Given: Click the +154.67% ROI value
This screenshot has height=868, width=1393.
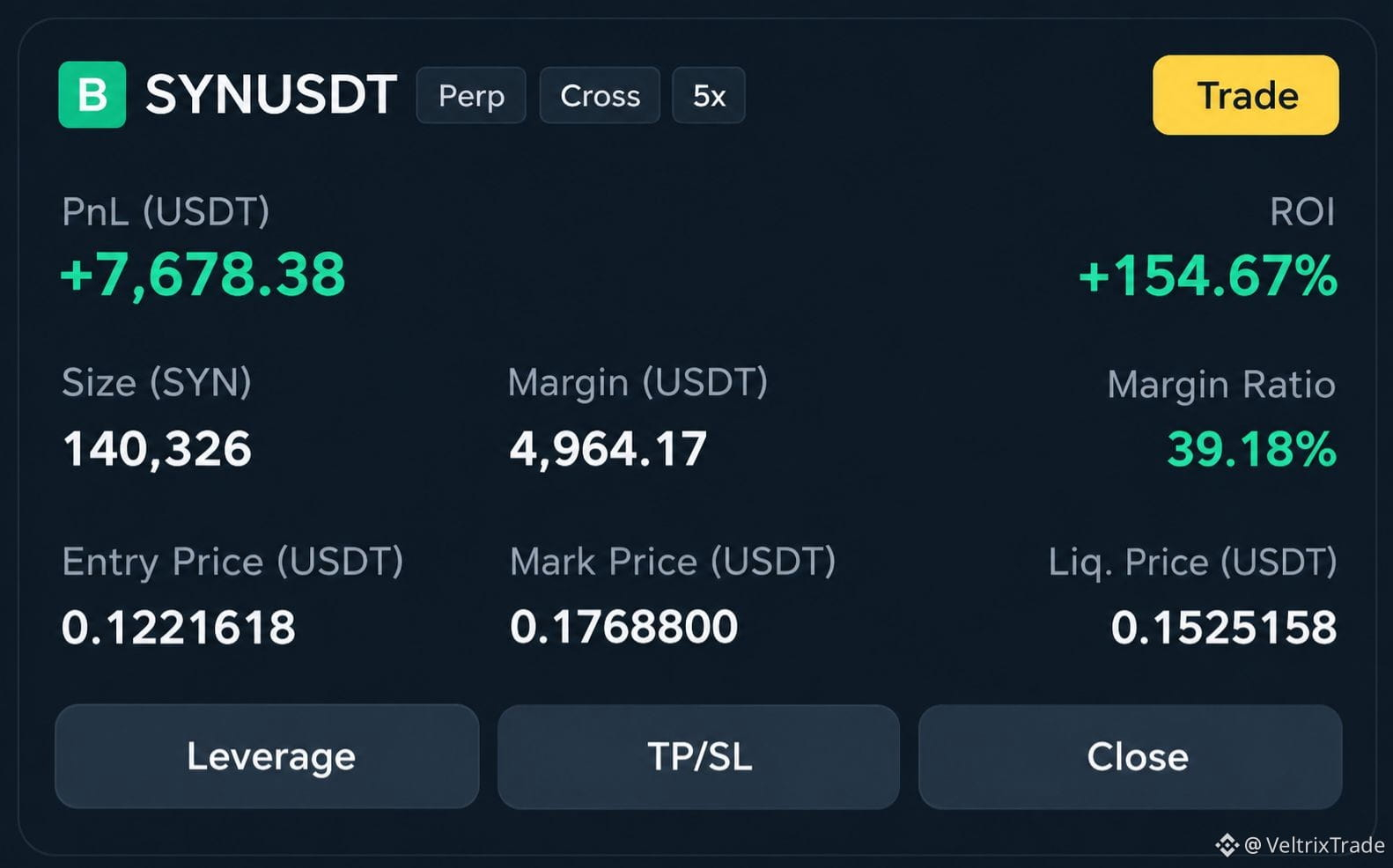Looking at the screenshot, I should pos(1208,276).
